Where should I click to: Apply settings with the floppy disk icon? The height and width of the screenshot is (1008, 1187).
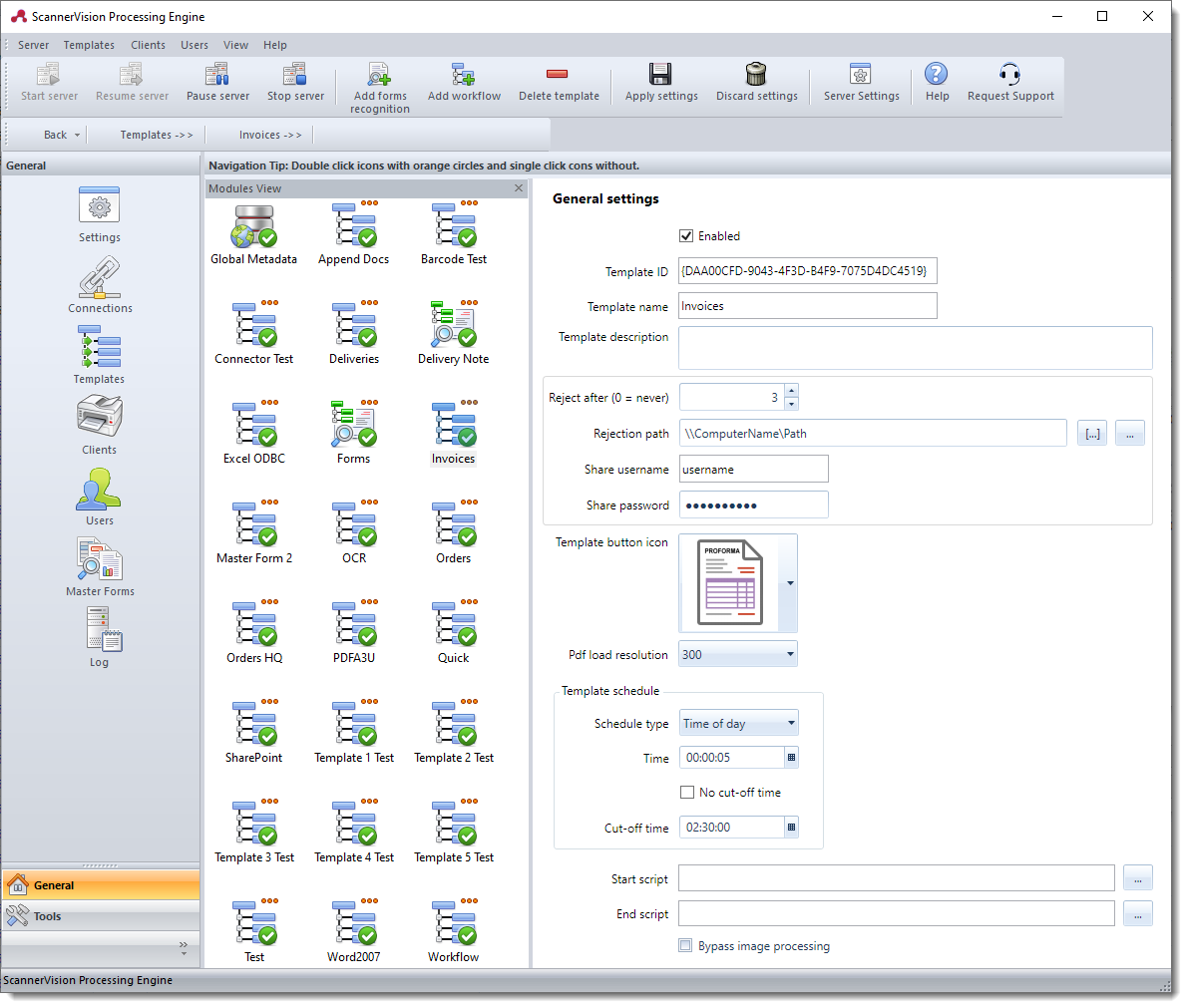(x=661, y=74)
